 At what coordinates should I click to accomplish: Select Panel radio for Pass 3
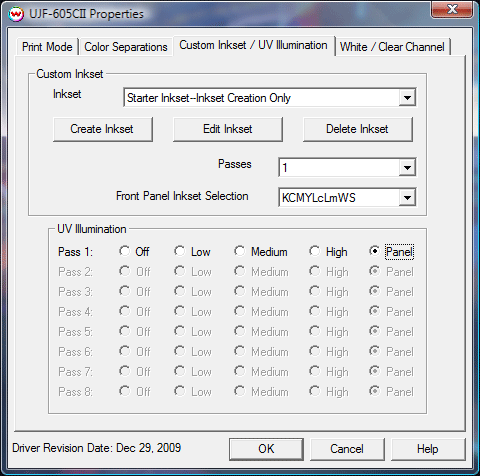(x=374, y=291)
